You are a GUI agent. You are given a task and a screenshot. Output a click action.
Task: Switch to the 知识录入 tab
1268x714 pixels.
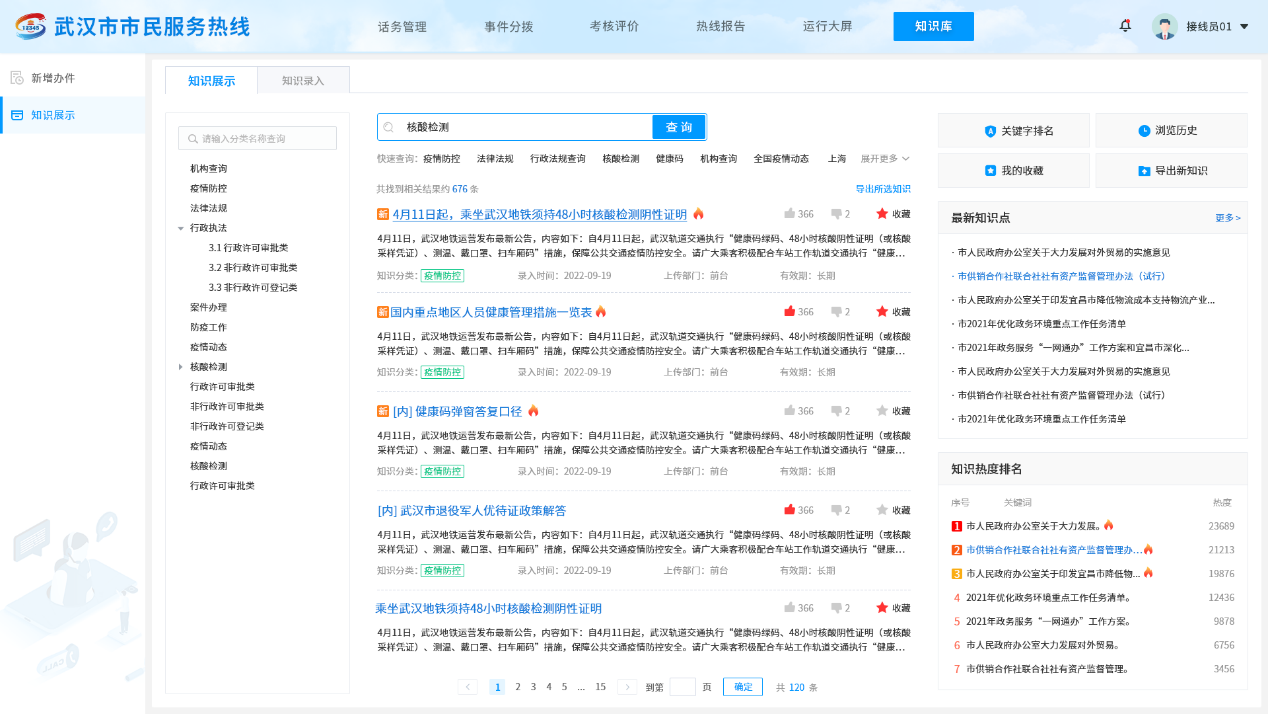(x=303, y=81)
